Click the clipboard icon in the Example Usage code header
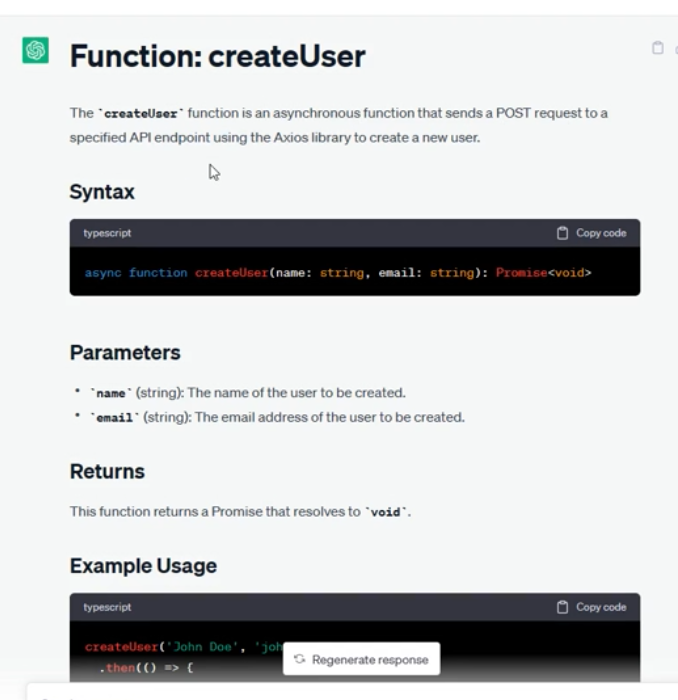Screen dimensions: 678x700 (563, 607)
